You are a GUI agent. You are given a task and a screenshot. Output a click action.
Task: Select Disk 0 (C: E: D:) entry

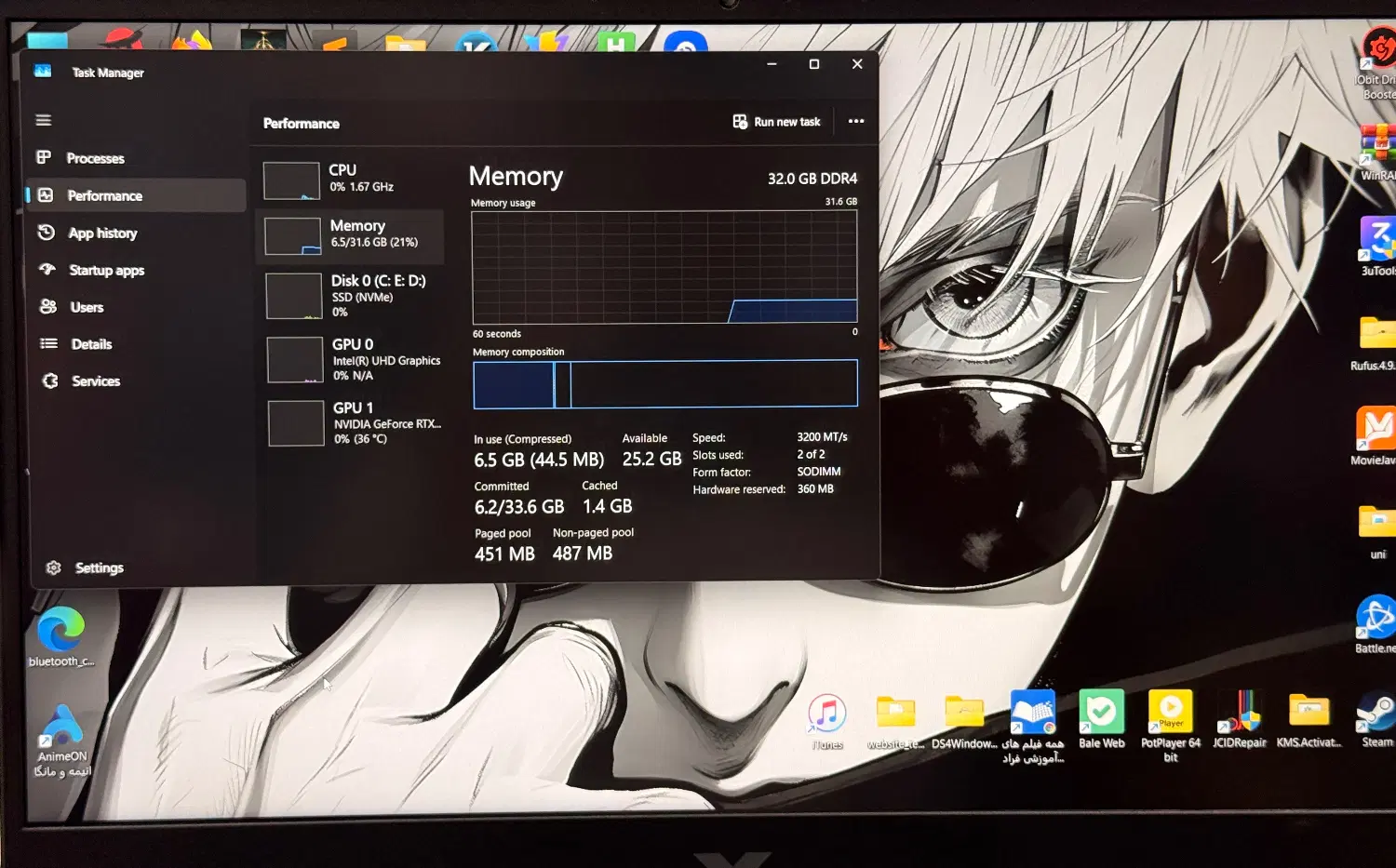[x=351, y=296]
